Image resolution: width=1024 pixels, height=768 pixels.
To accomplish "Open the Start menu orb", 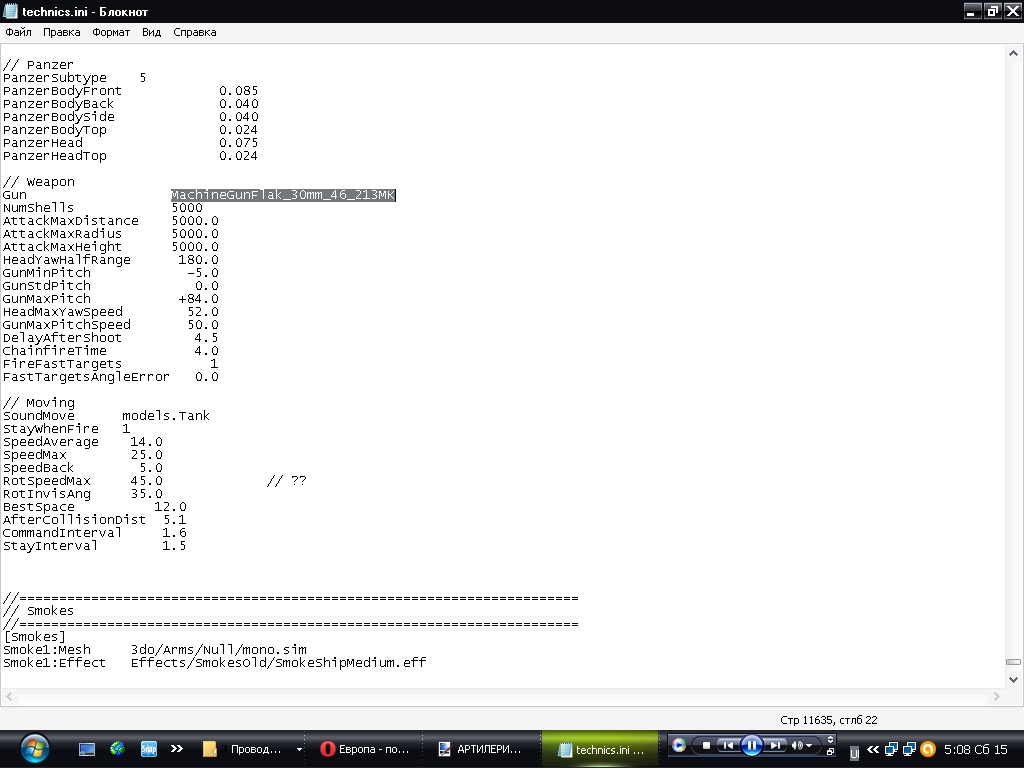I will pyautogui.click(x=35, y=748).
